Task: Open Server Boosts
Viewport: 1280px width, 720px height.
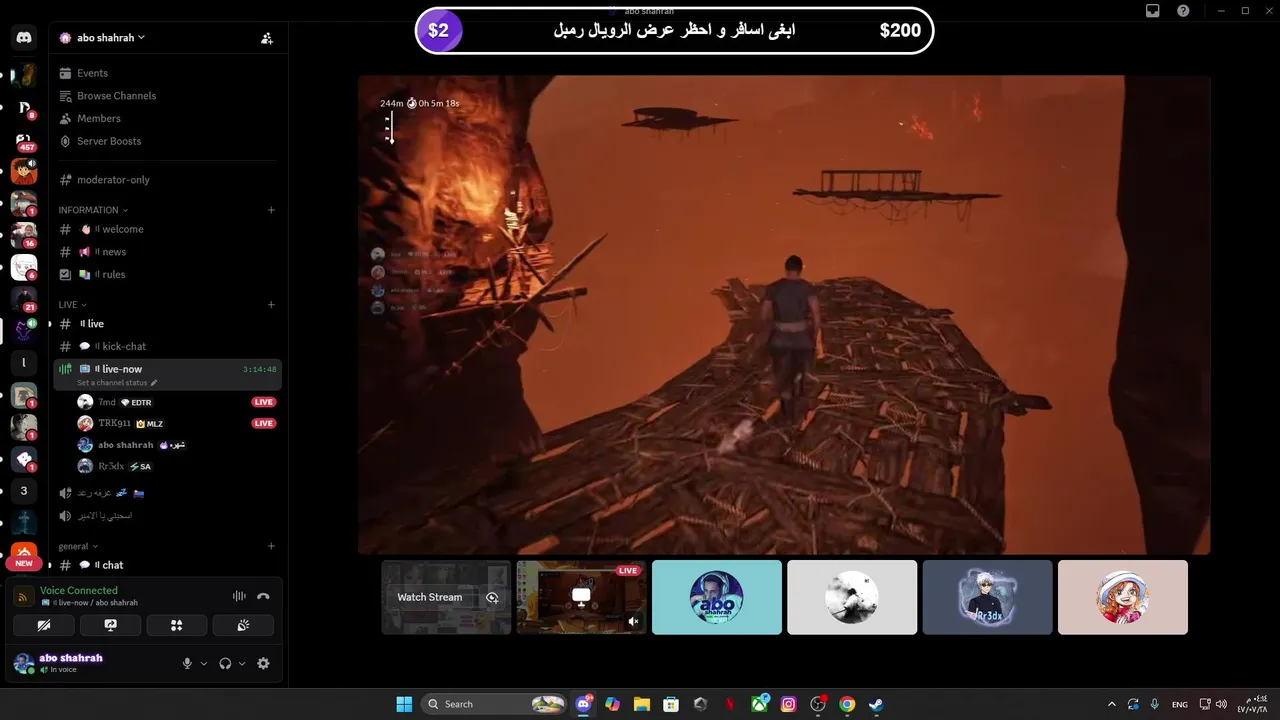Action: (x=168, y=141)
